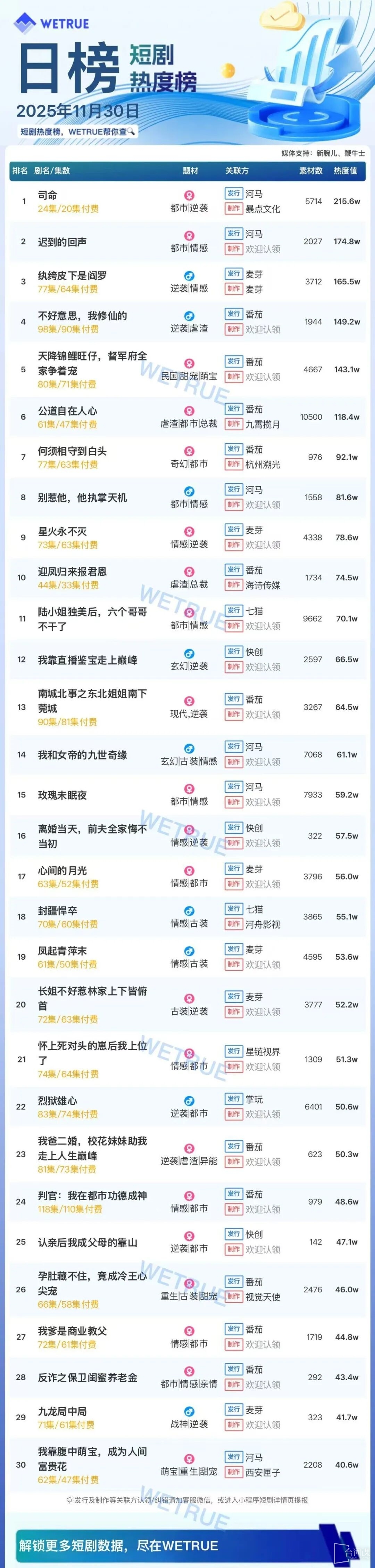This screenshot has width=375, height=1568.
Task: Click the male audience icon for 纨绔皮下是阎罗
Action: 189,276
